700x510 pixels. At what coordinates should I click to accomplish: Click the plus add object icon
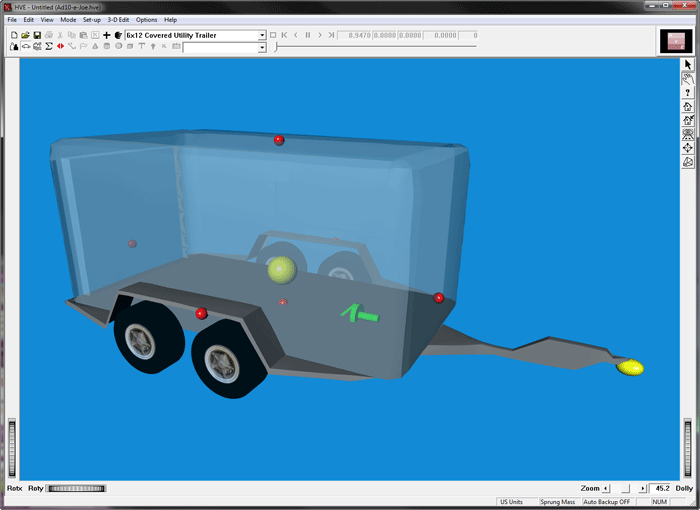(x=106, y=35)
